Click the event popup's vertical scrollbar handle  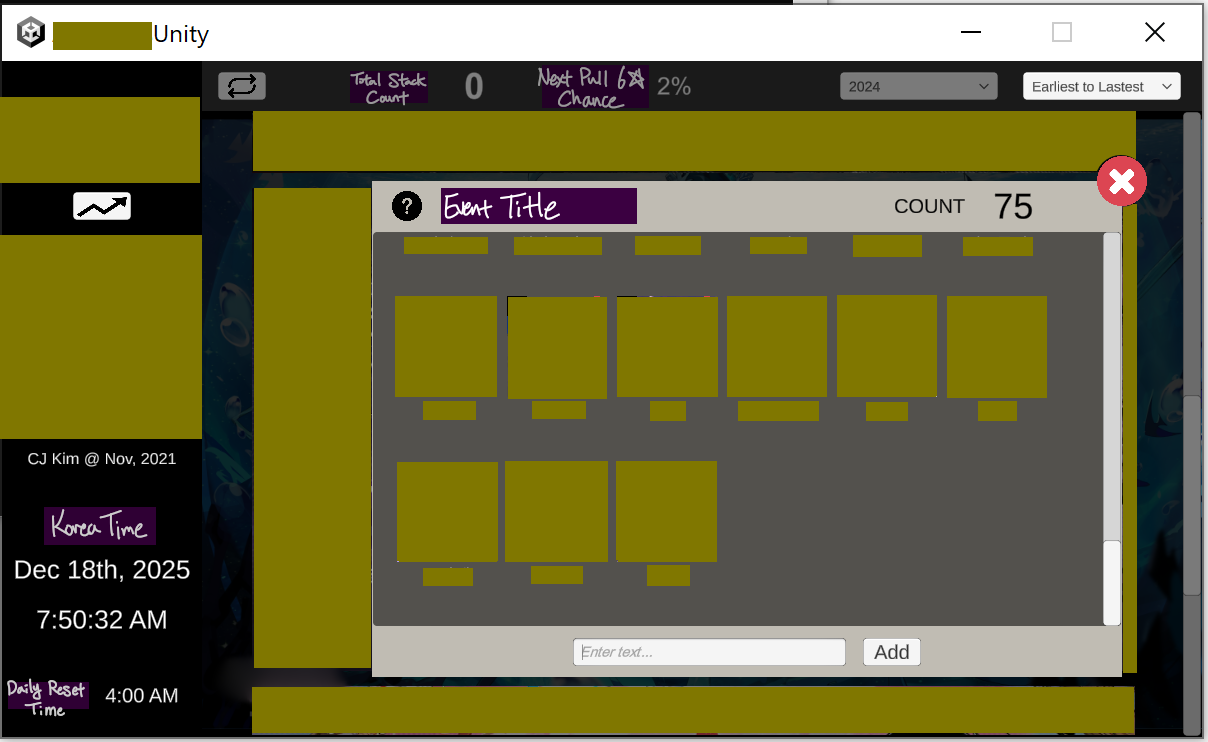tap(1111, 582)
